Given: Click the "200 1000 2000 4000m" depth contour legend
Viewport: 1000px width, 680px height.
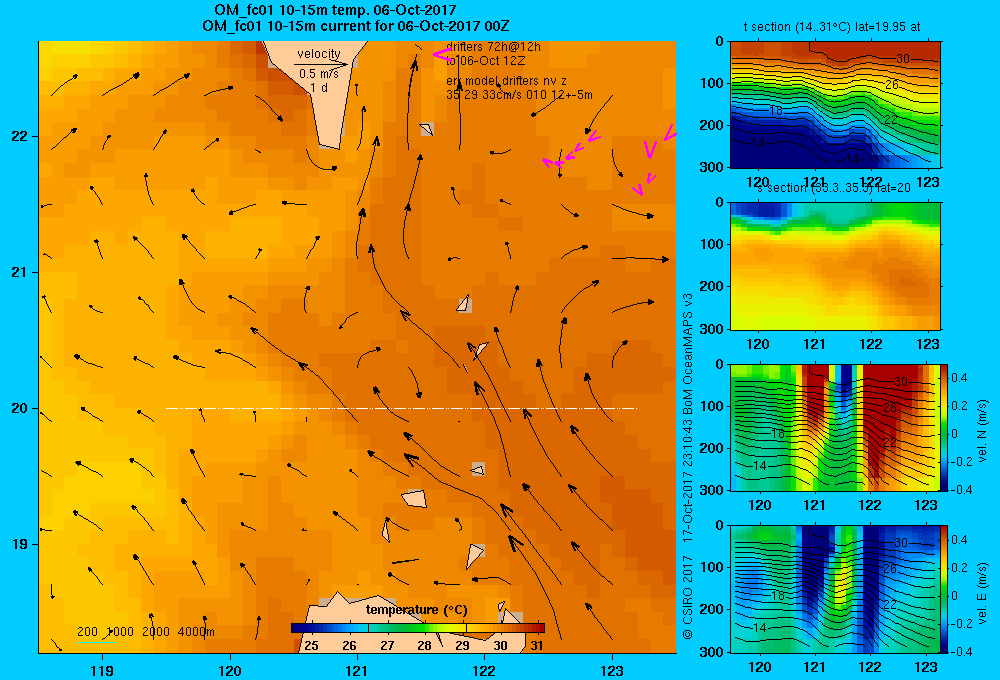Looking at the screenshot, I should coord(146,632).
